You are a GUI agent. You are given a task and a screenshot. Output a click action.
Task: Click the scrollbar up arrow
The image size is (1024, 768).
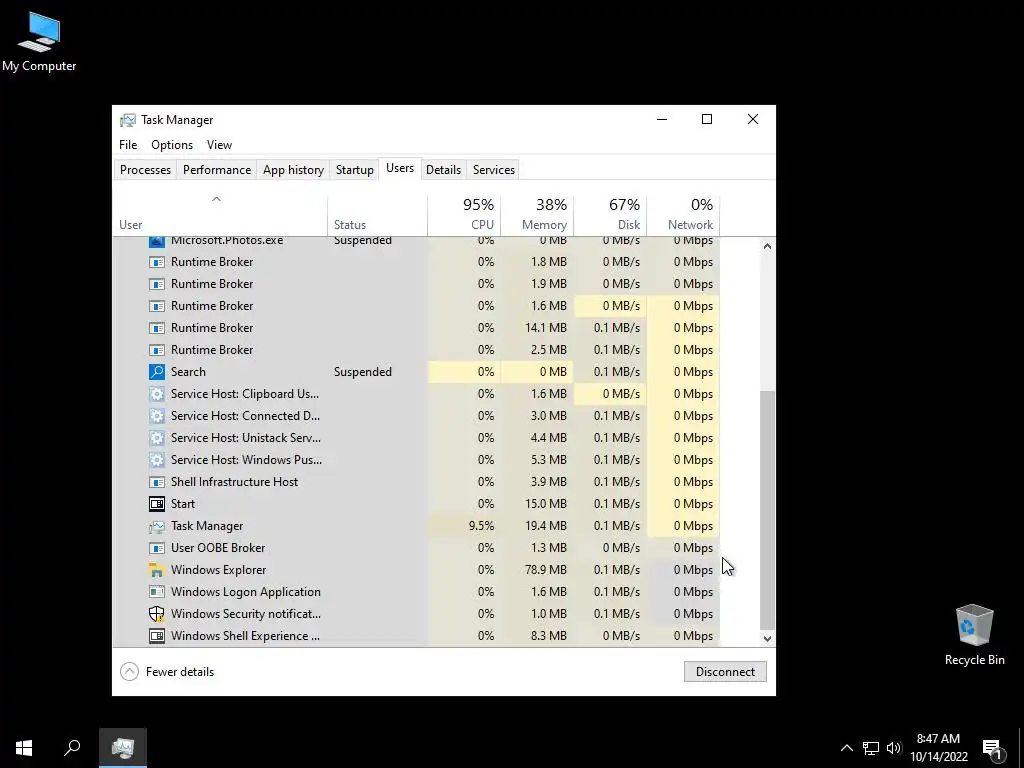[767, 246]
